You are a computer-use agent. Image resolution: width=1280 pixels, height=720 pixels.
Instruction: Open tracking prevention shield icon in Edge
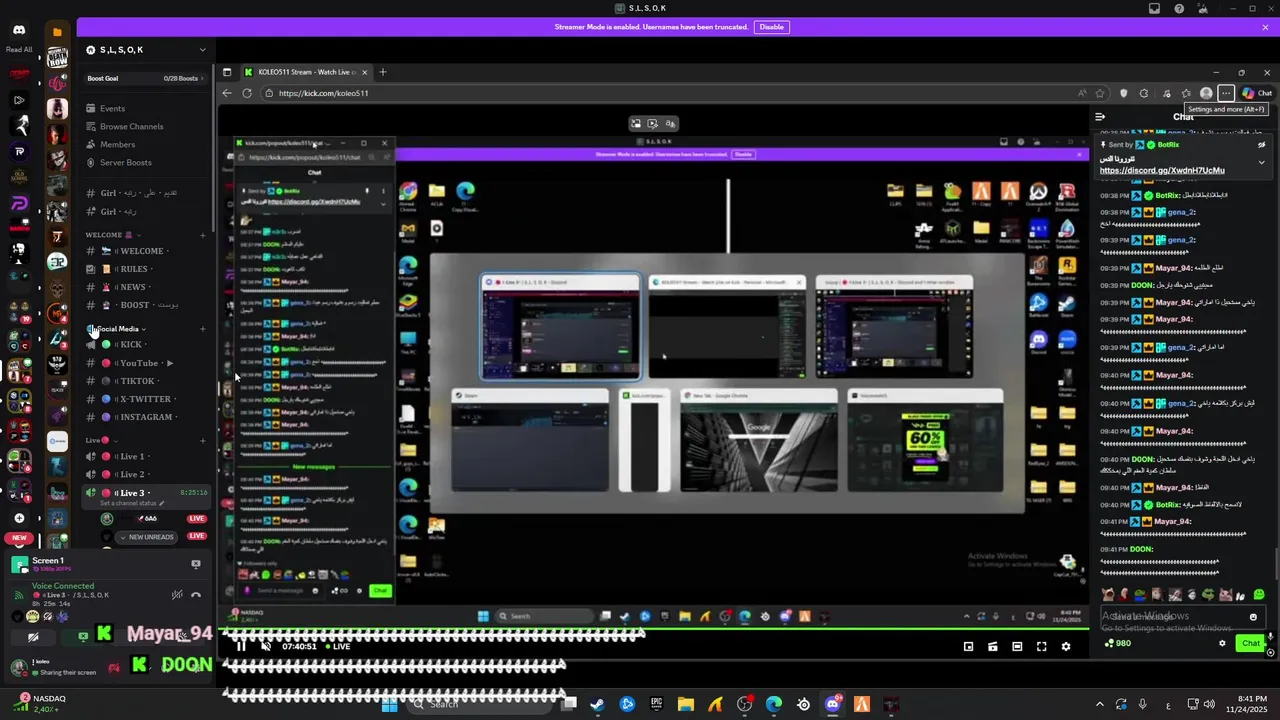[1123, 93]
